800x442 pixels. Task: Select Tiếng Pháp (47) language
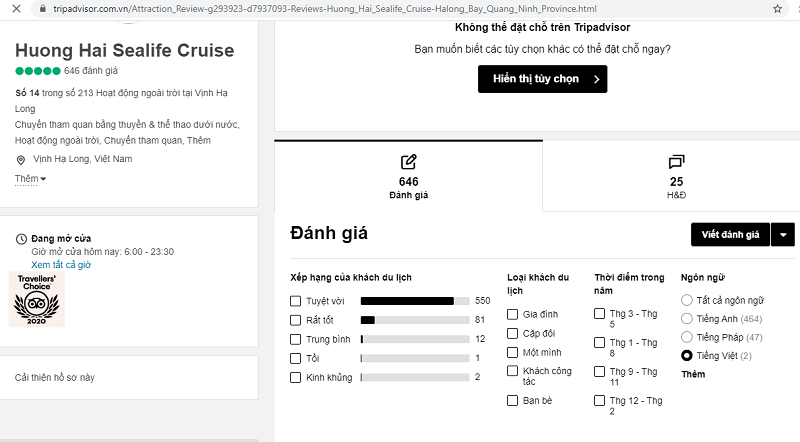(x=687, y=337)
